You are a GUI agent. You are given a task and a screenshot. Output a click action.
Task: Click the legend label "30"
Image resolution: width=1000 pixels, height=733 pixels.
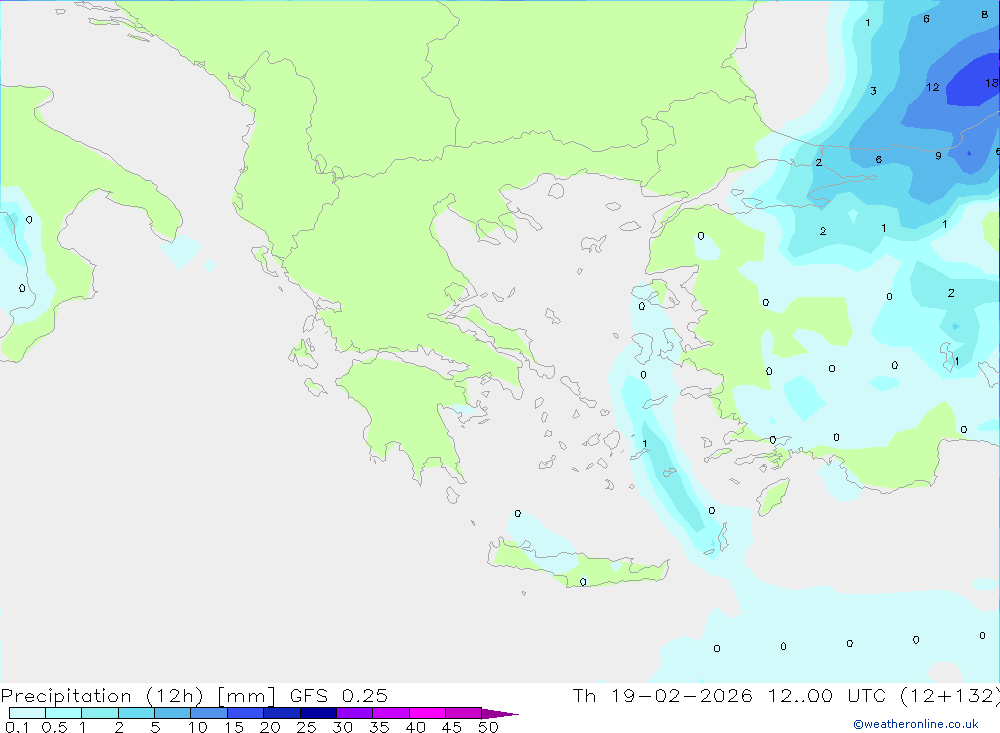click(x=343, y=727)
